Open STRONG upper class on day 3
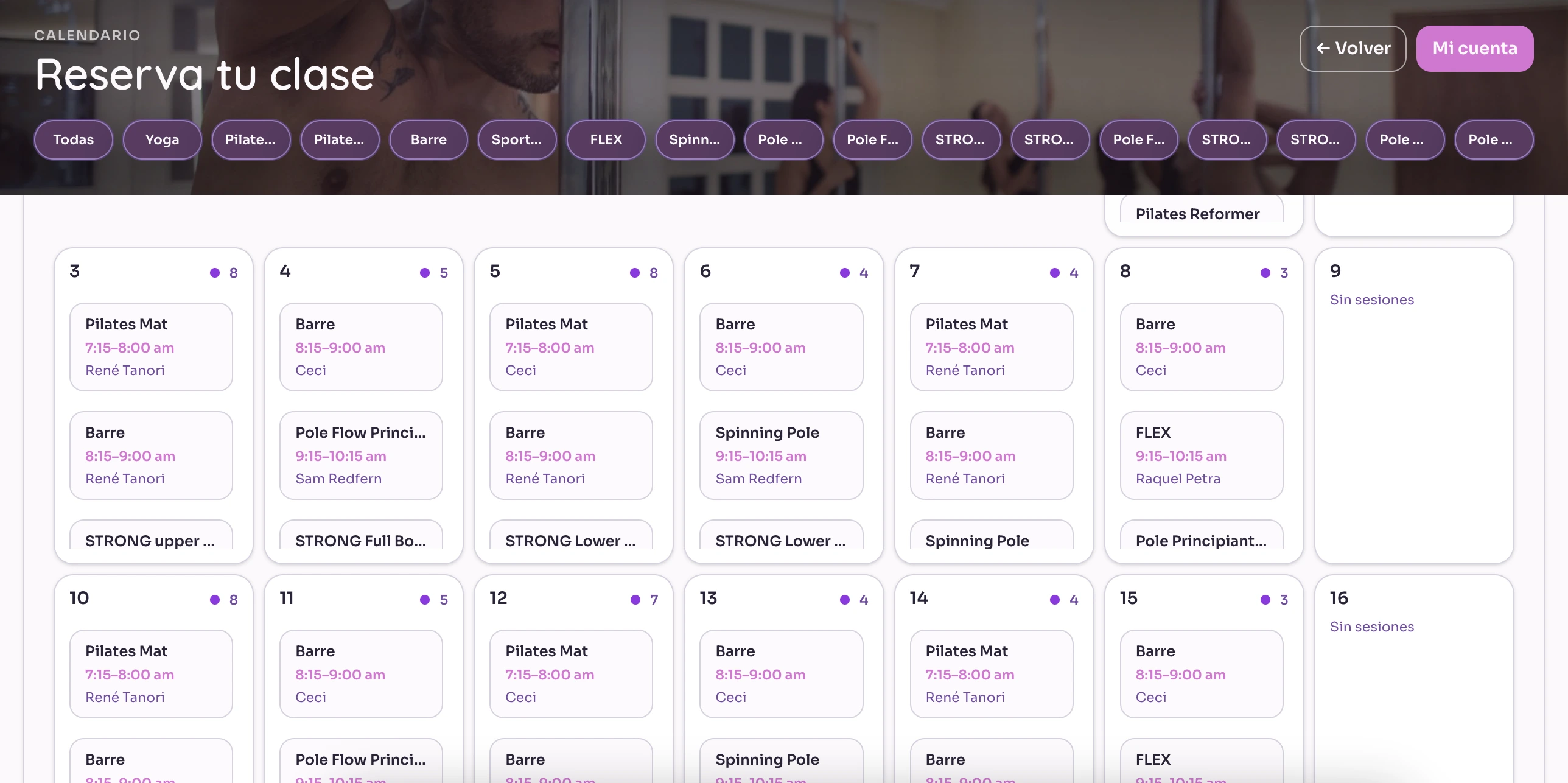This screenshot has height=783, width=1568. point(151,535)
